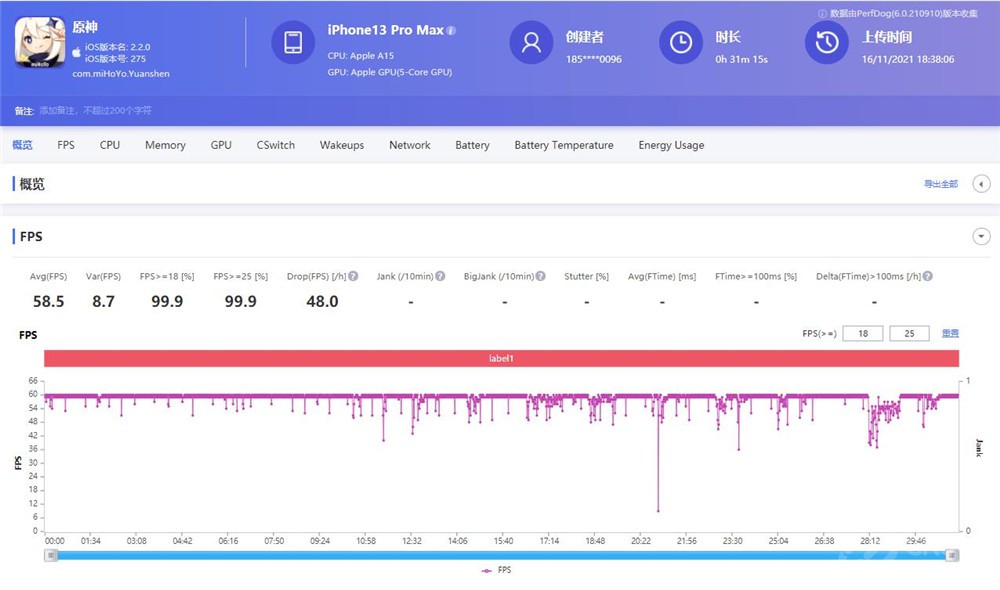Click the Drop(FPS) value 48.0
1000x590 pixels.
tap(322, 301)
